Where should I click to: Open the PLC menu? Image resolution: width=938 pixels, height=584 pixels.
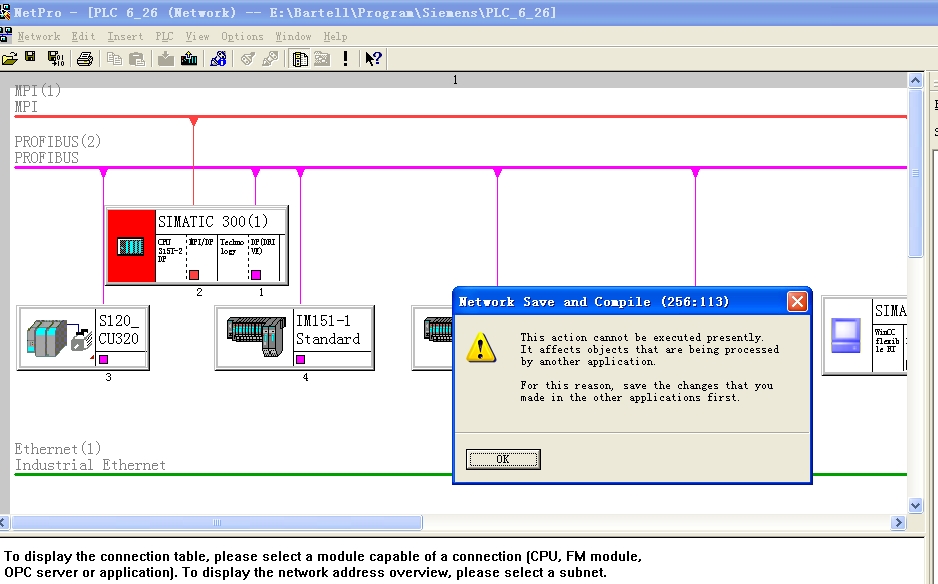pos(164,36)
